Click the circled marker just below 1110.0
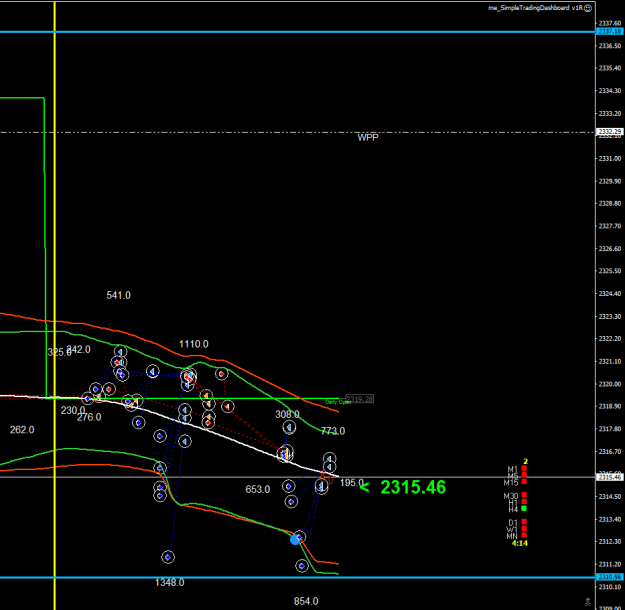 pos(189,376)
